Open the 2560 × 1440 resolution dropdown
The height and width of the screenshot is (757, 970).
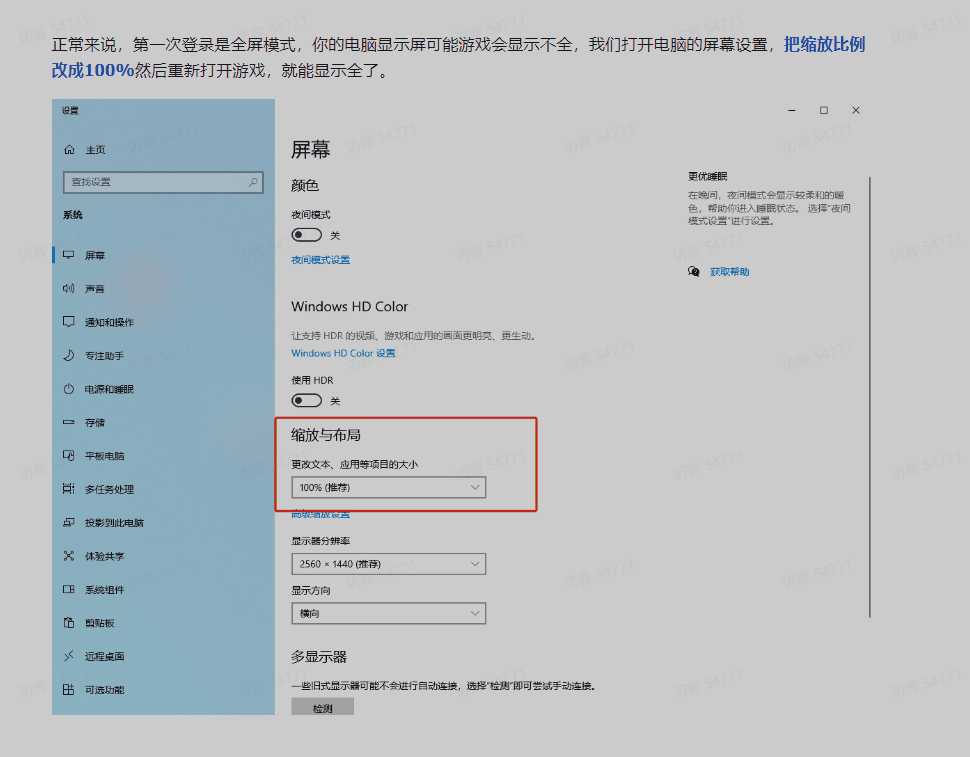(x=388, y=564)
